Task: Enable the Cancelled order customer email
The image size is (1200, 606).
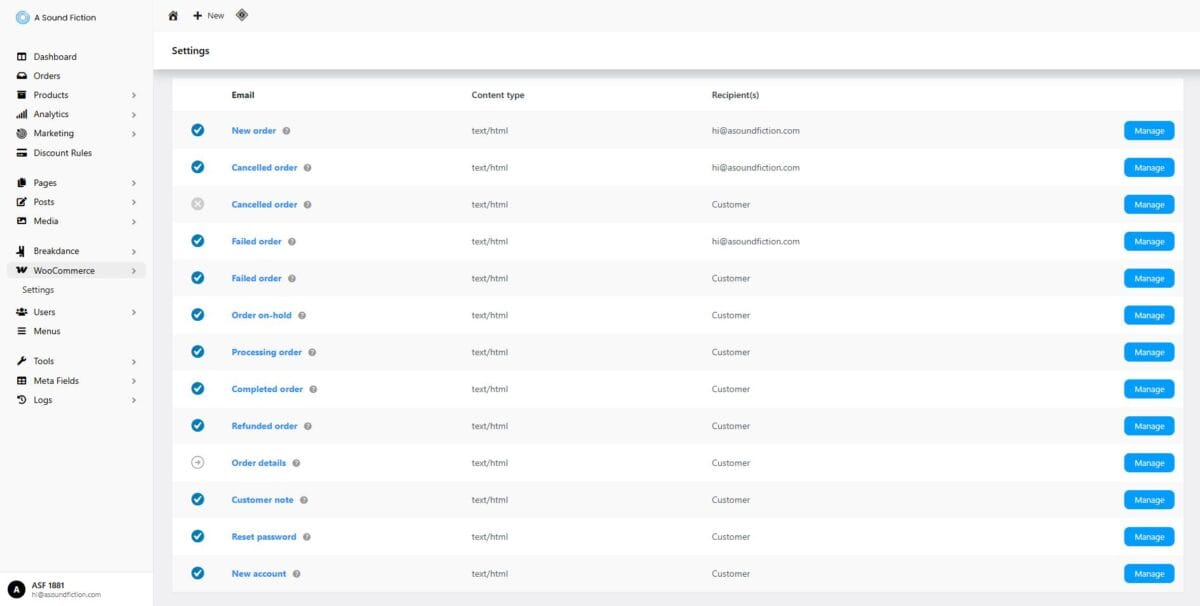Action: [x=197, y=204]
